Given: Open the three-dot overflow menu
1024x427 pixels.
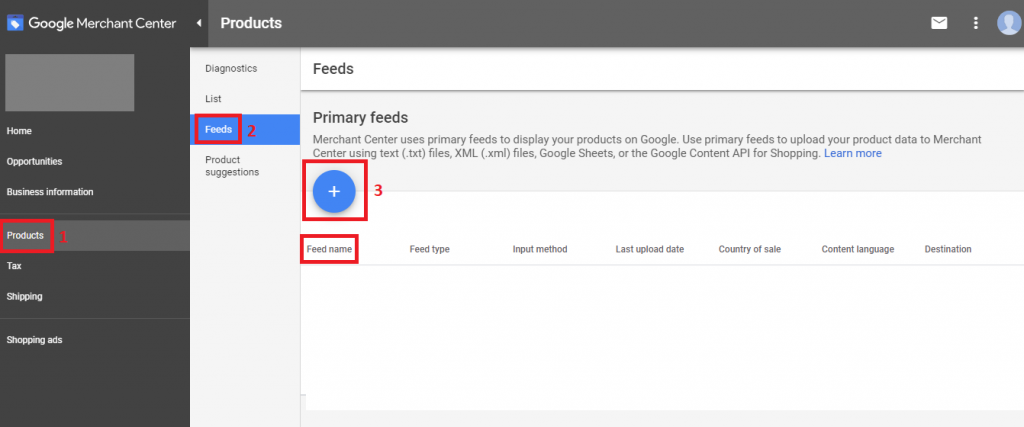Looking at the screenshot, I should coord(976,24).
